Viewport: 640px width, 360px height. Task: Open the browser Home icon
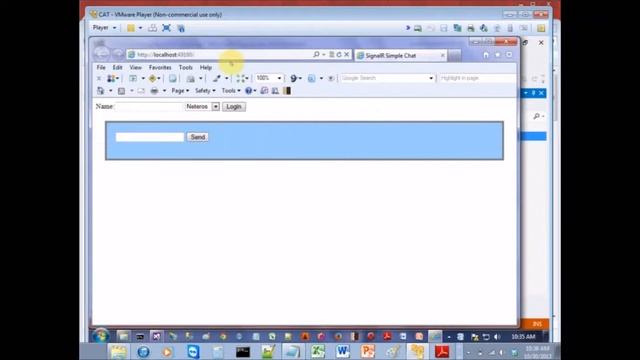[486, 55]
